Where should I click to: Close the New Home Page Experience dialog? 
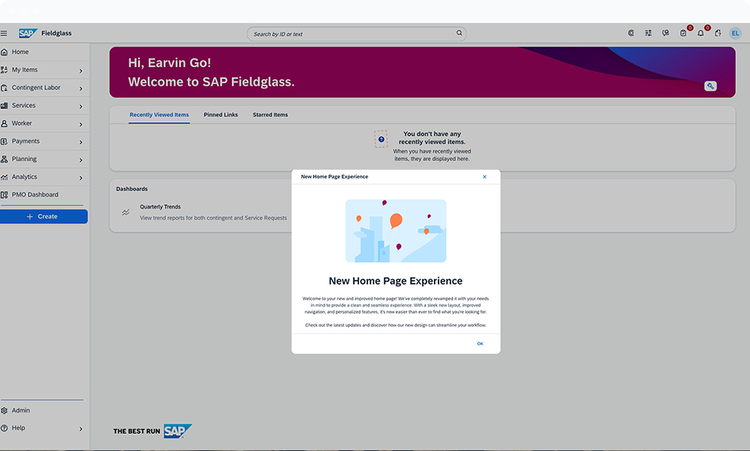485,176
